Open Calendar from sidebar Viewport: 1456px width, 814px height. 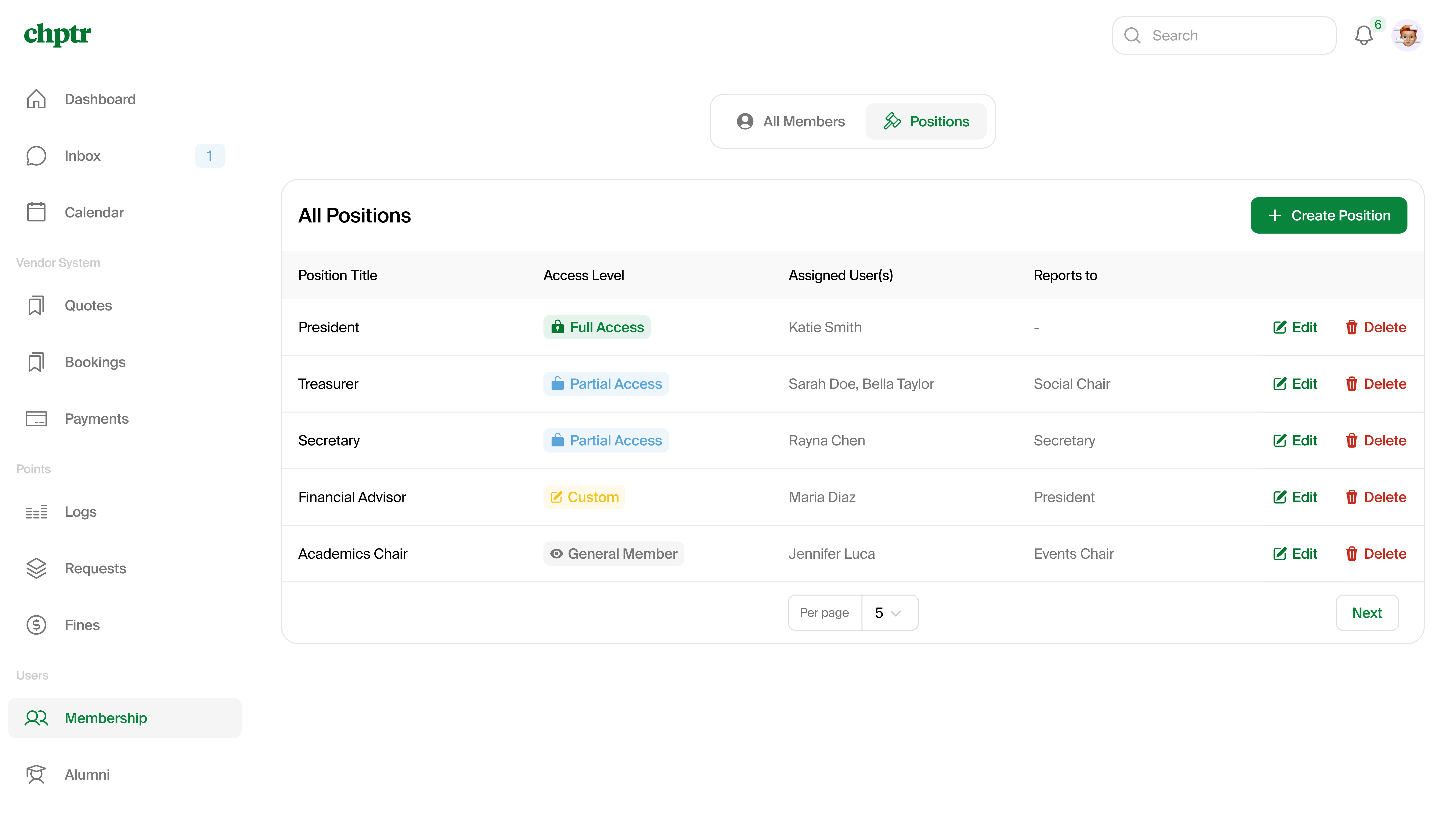click(124, 212)
